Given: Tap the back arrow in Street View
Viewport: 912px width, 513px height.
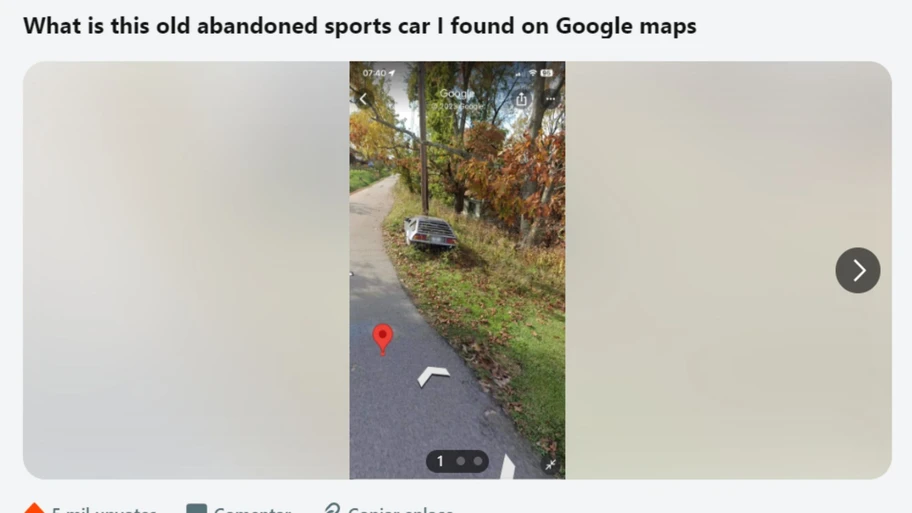Looking at the screenshot, I should point(363,99).
